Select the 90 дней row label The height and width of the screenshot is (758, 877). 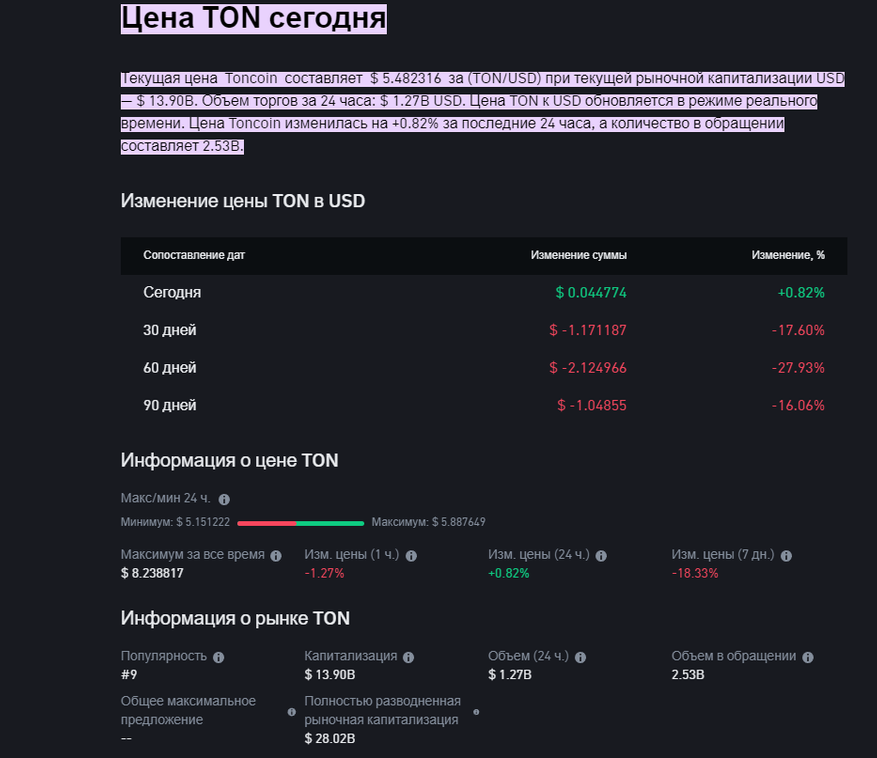(169, 405)
